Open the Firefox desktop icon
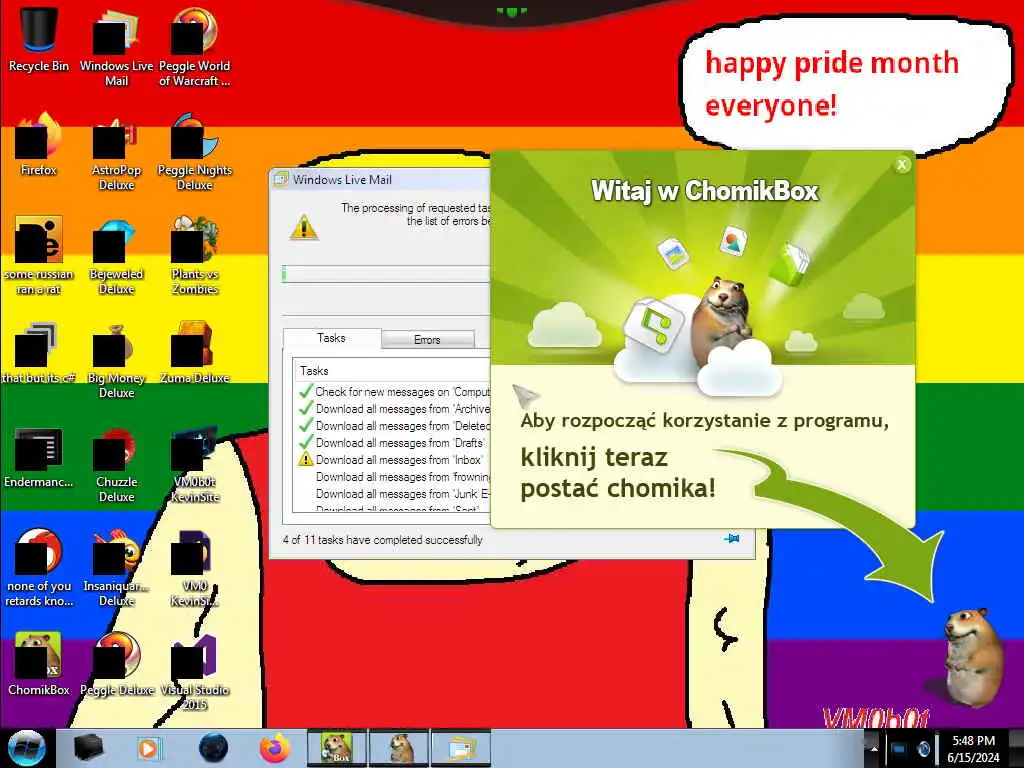Viewport: 1024px width, 768px height. (39, 145)
